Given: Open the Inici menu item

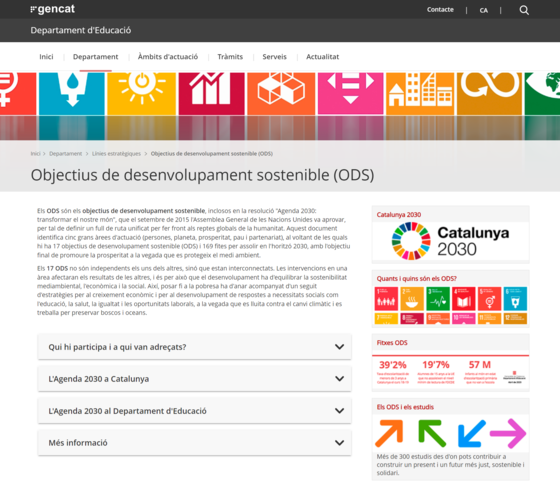Looking at the screenshot, I should pos(46,57).
